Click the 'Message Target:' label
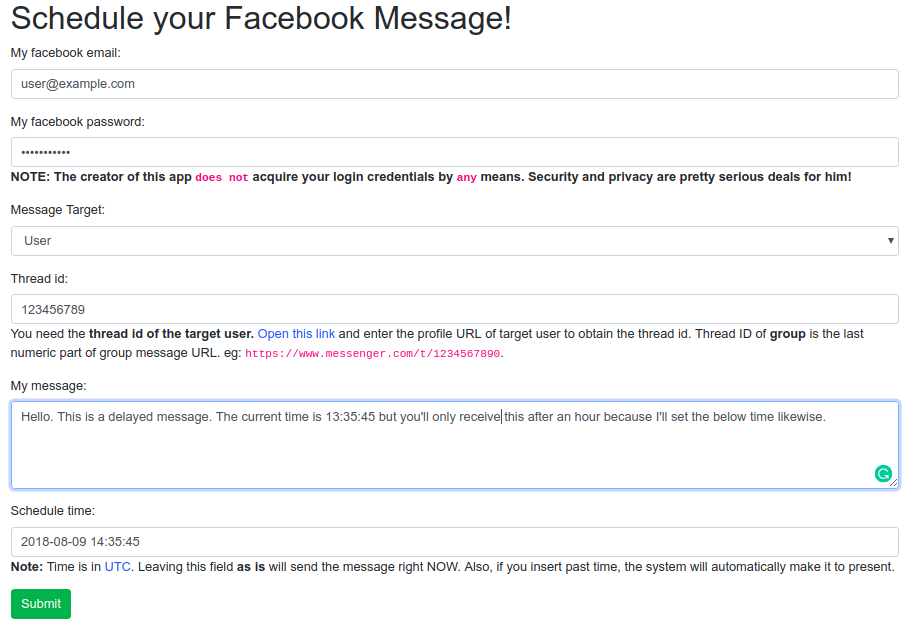The height and width of the screenshot is (625, 911). (58, 210)
